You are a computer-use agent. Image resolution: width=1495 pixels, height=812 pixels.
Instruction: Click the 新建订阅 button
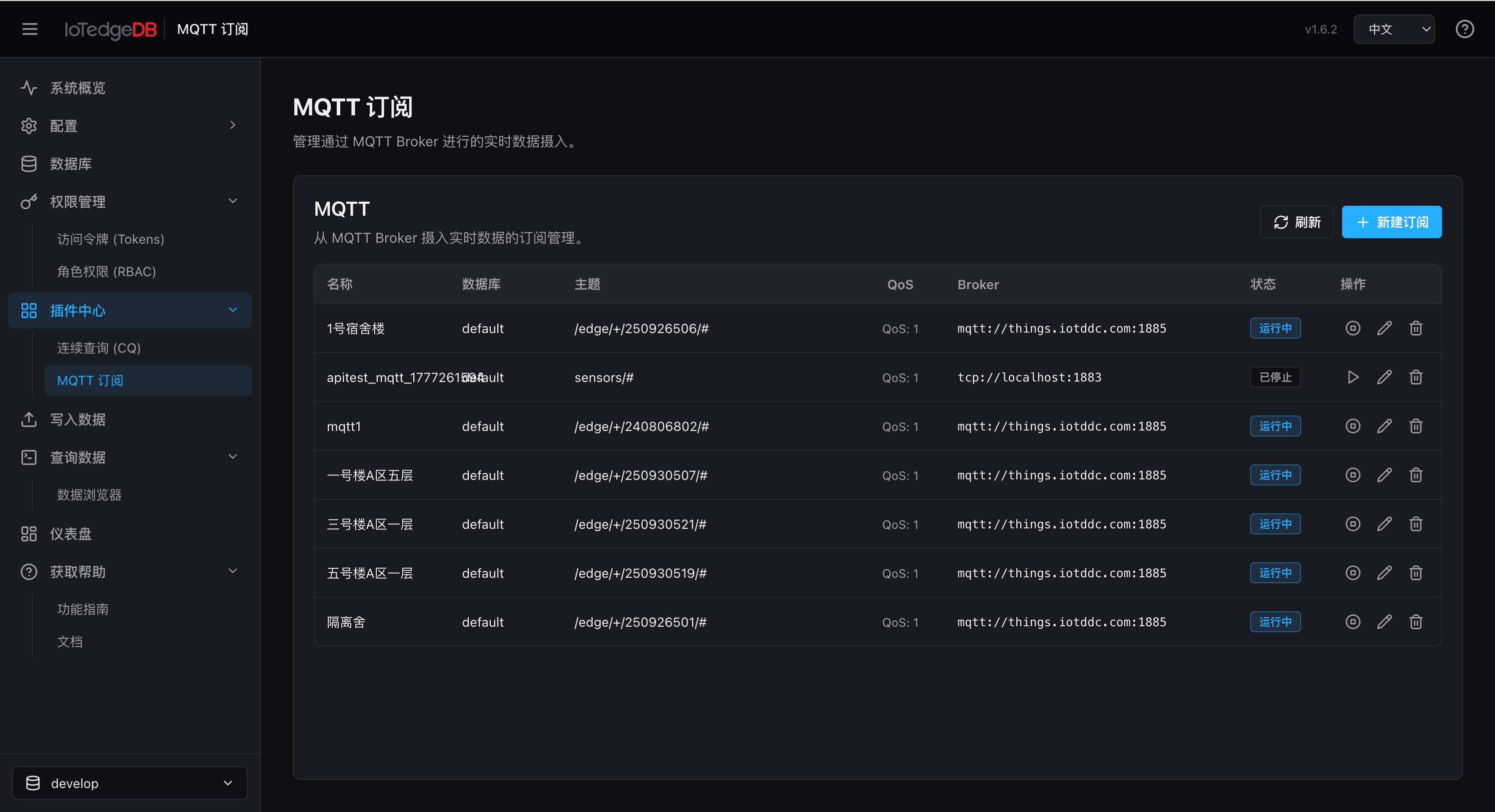pyautogui.click(x=1392, y=222)
